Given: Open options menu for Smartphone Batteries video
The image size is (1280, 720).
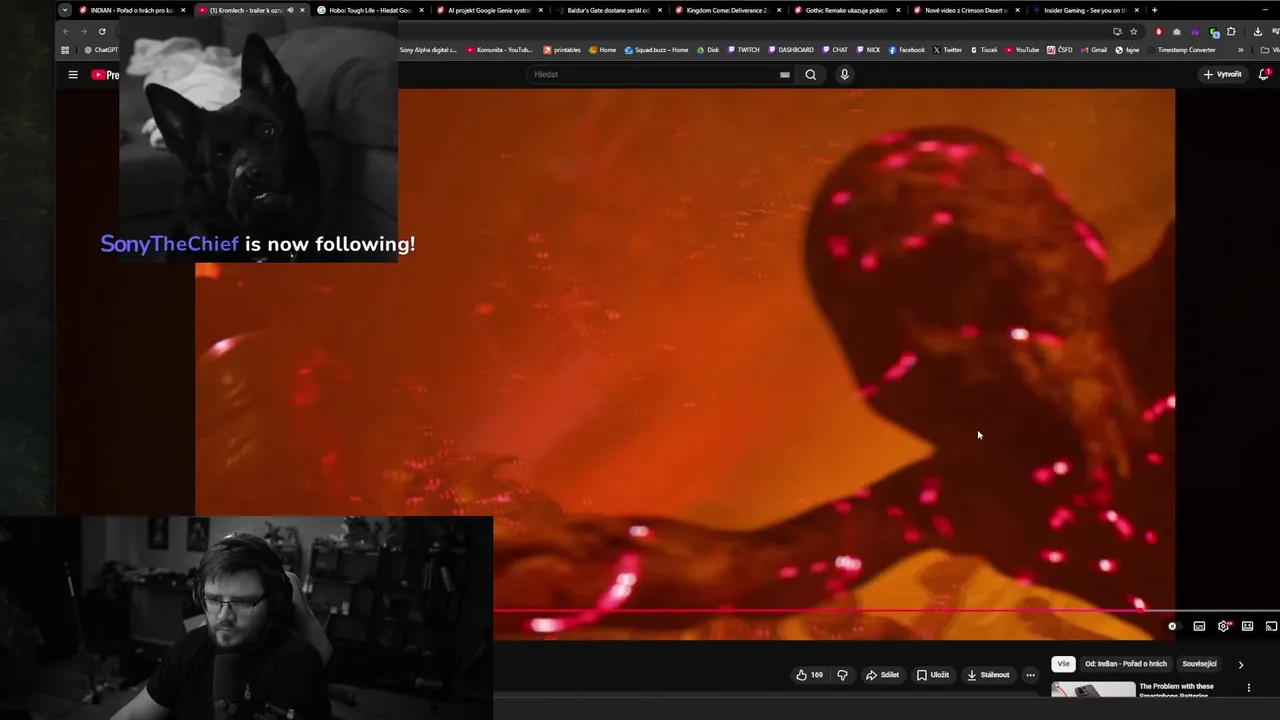Looking at the screenshot, I should click(x=1248, y=688).
